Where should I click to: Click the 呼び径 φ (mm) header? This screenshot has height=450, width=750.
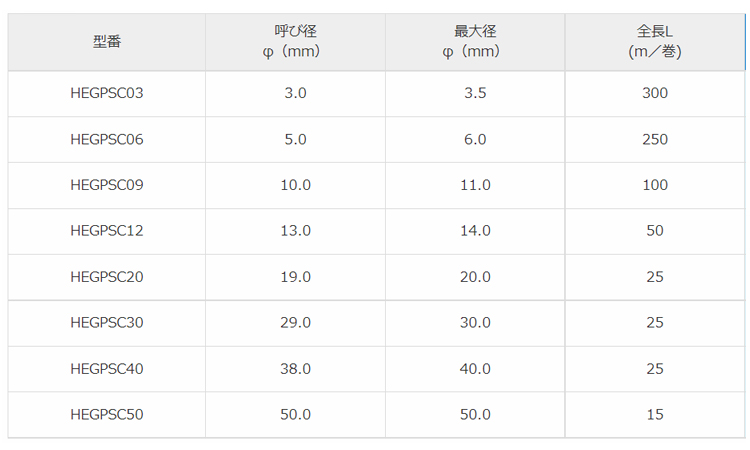point(295,42)
